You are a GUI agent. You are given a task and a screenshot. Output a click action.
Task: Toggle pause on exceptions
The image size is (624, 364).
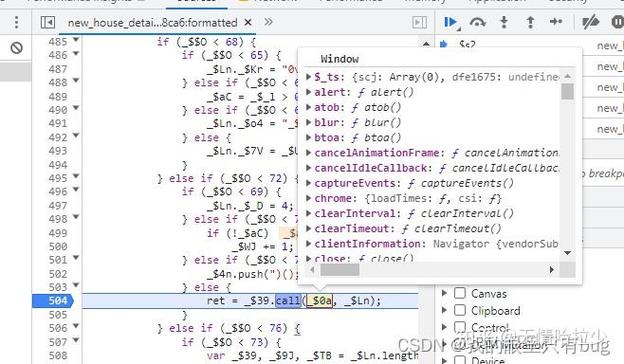617,22
